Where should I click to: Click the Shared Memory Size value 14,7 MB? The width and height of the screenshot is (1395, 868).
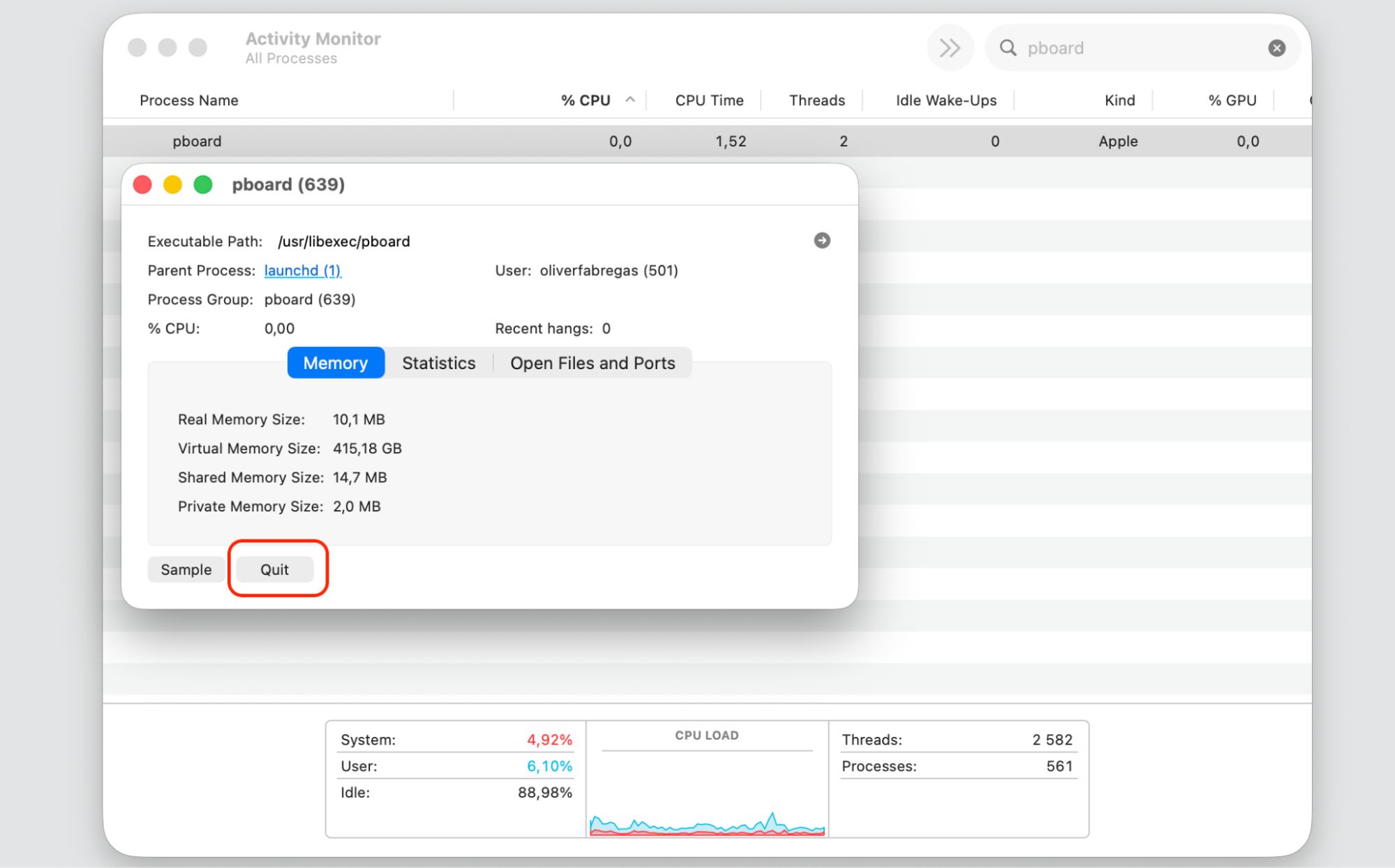click(359, 477)
